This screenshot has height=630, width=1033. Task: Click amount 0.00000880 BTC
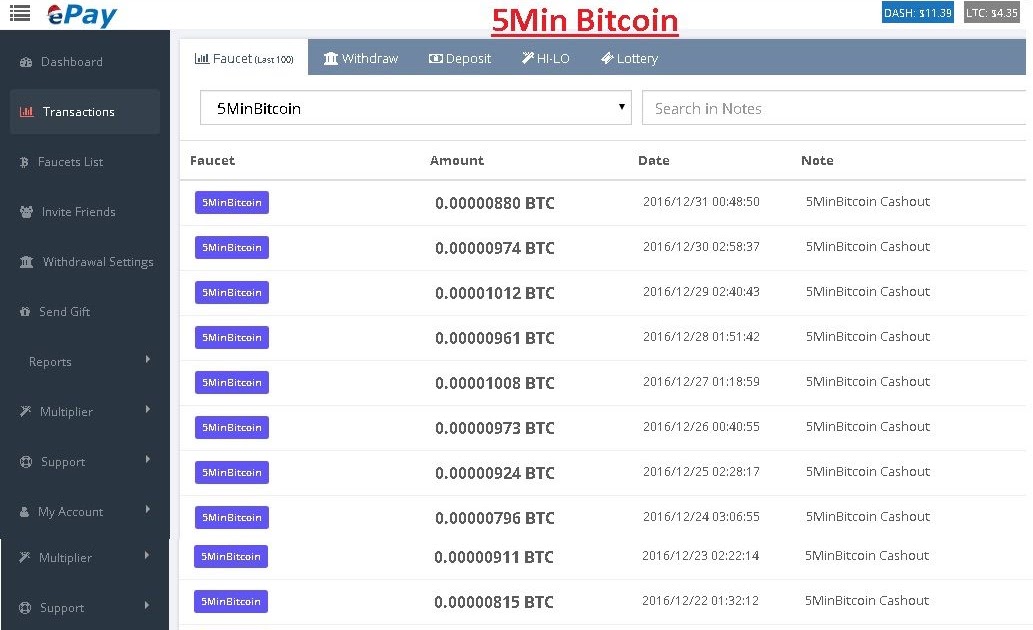tap(495, 203)
